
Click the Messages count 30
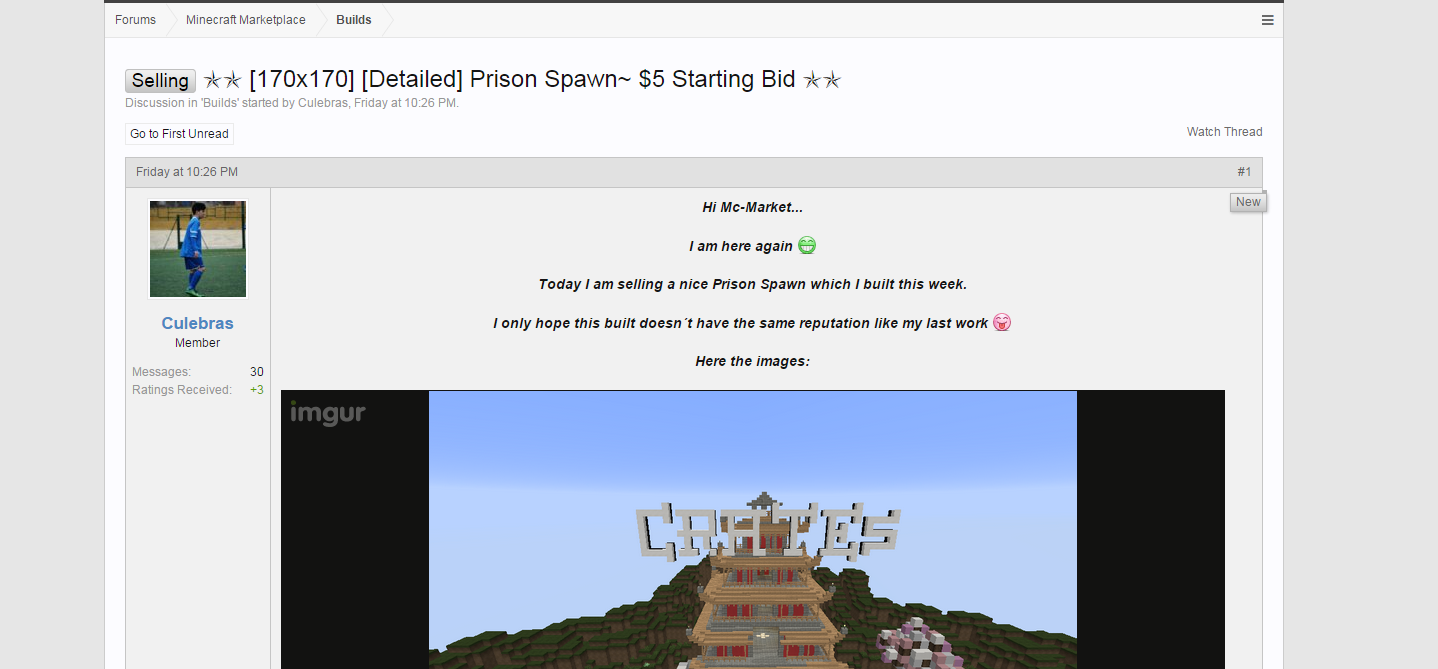click(257, 372)
